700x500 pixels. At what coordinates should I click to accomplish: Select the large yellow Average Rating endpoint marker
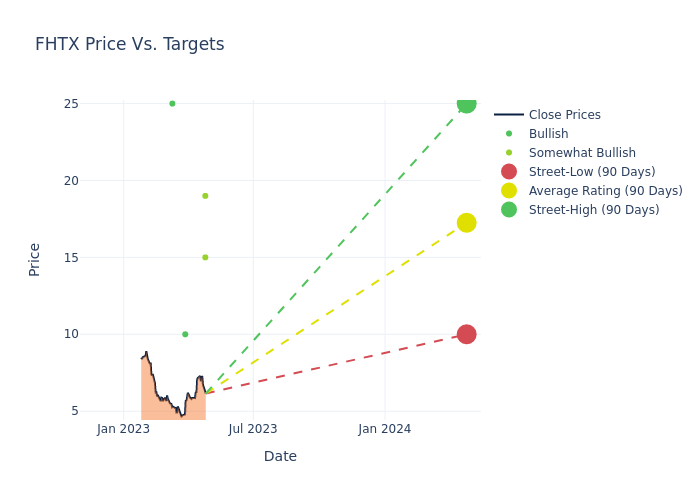tap(466, 223)
